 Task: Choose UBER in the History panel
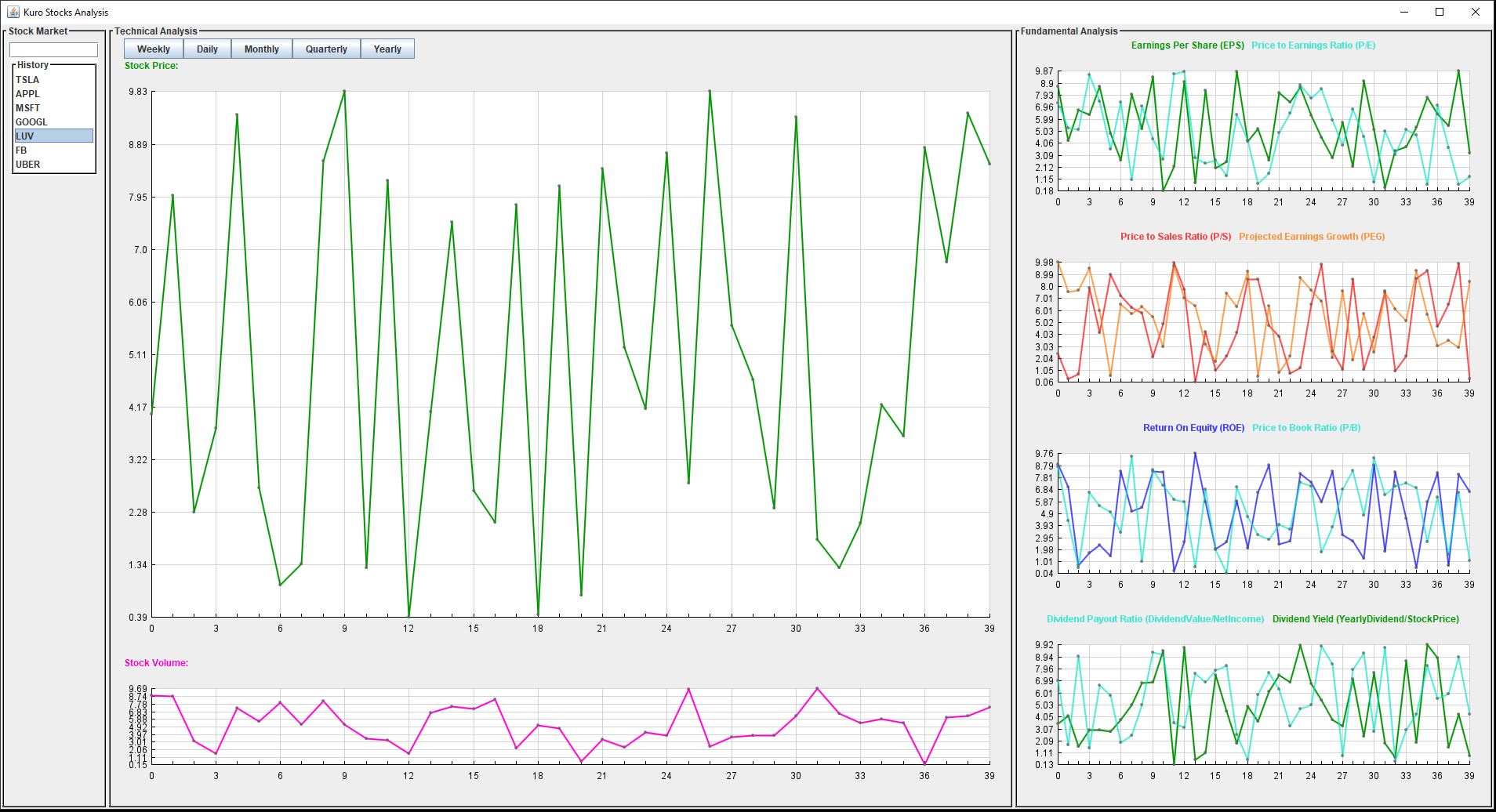27,163
